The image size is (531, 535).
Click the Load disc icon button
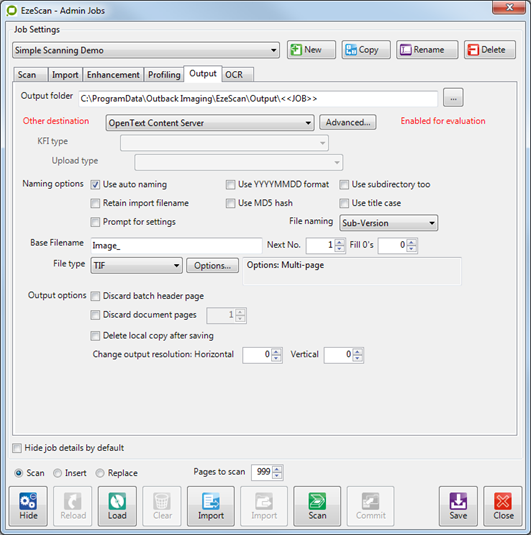[117, 506]
